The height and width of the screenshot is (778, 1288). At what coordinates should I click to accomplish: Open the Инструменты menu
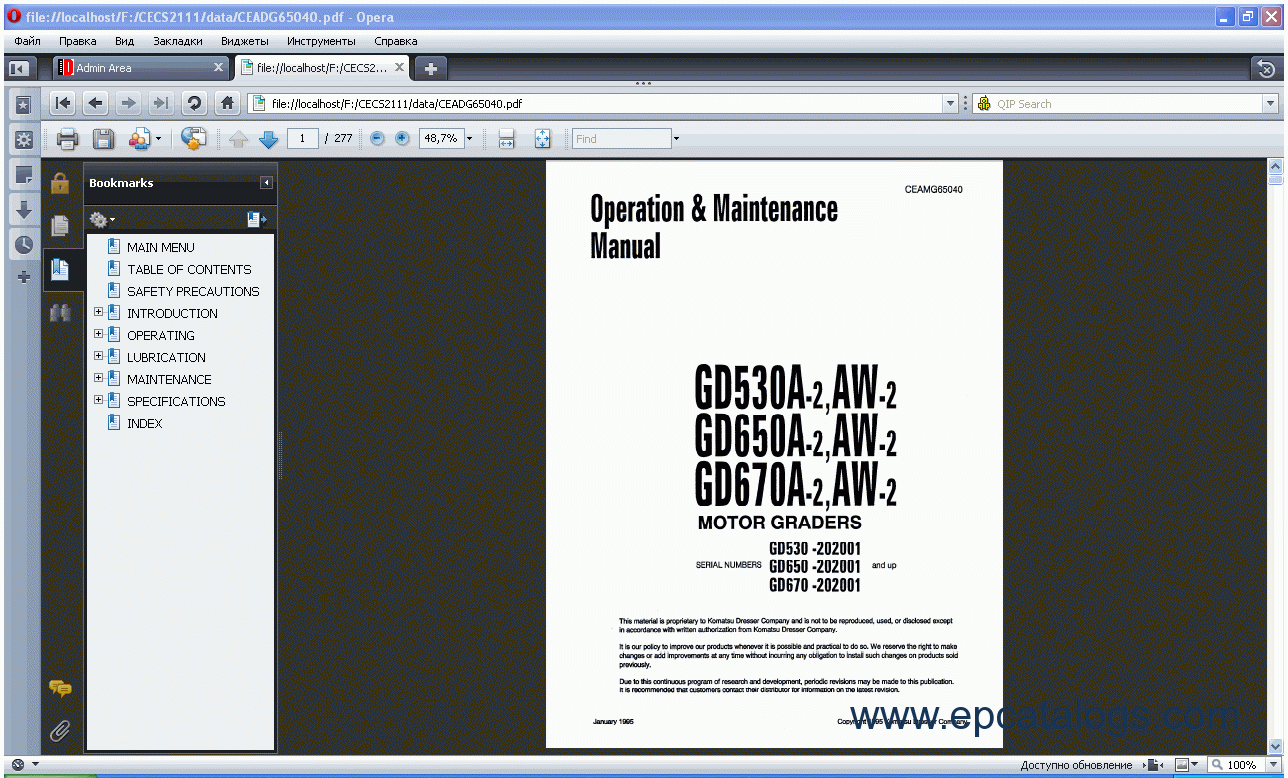click(x=321, y=41)
